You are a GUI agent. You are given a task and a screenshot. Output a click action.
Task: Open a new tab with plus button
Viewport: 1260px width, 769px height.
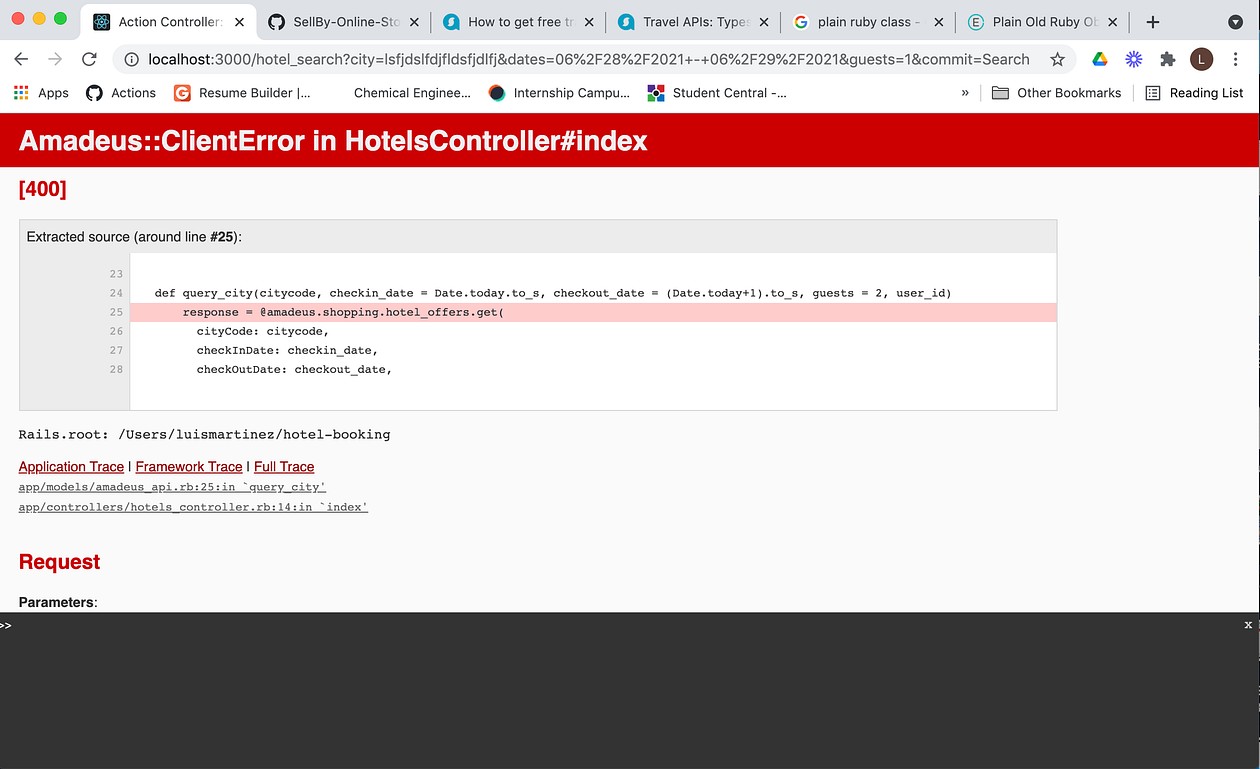1153,21
